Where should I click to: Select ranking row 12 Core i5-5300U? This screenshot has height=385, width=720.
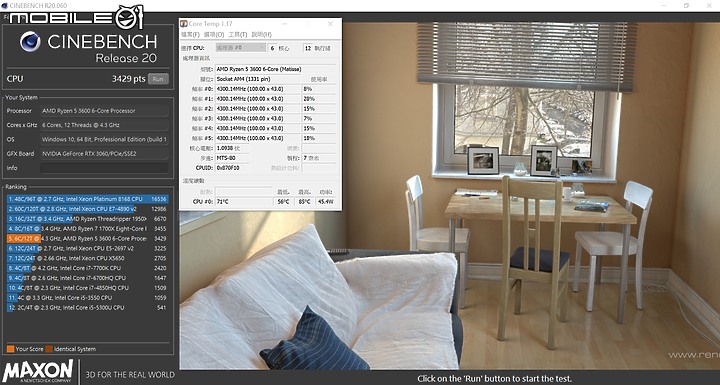[x=87, y=308]
